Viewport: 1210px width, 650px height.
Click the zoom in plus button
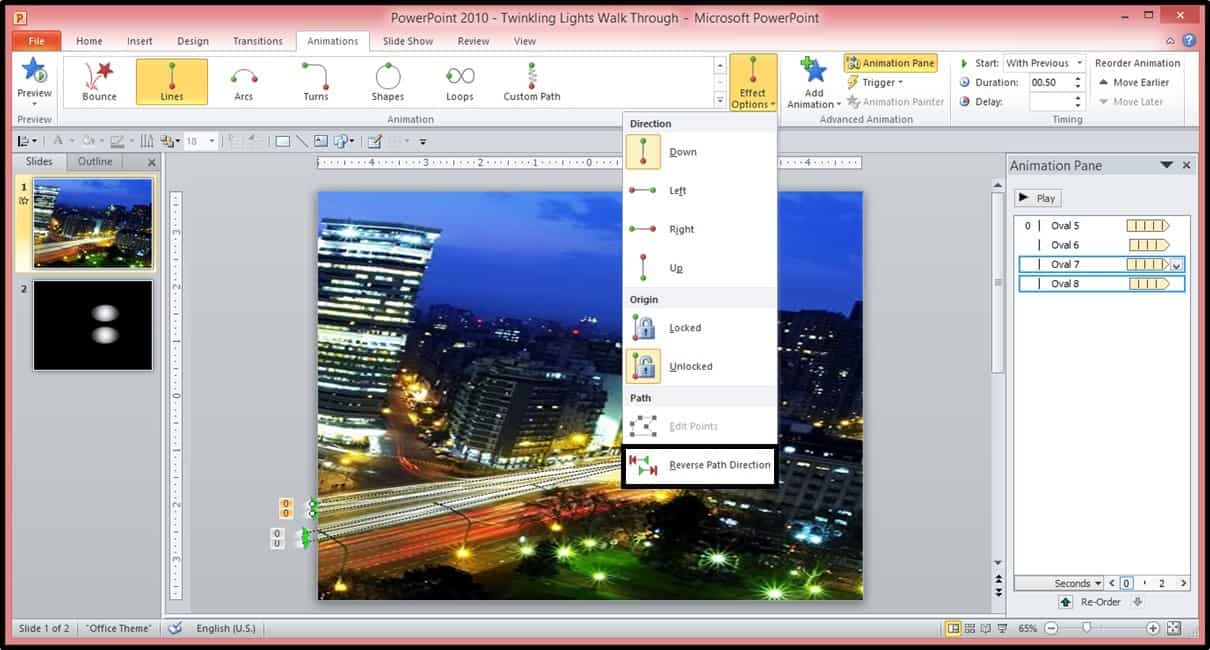[1153, 628]
